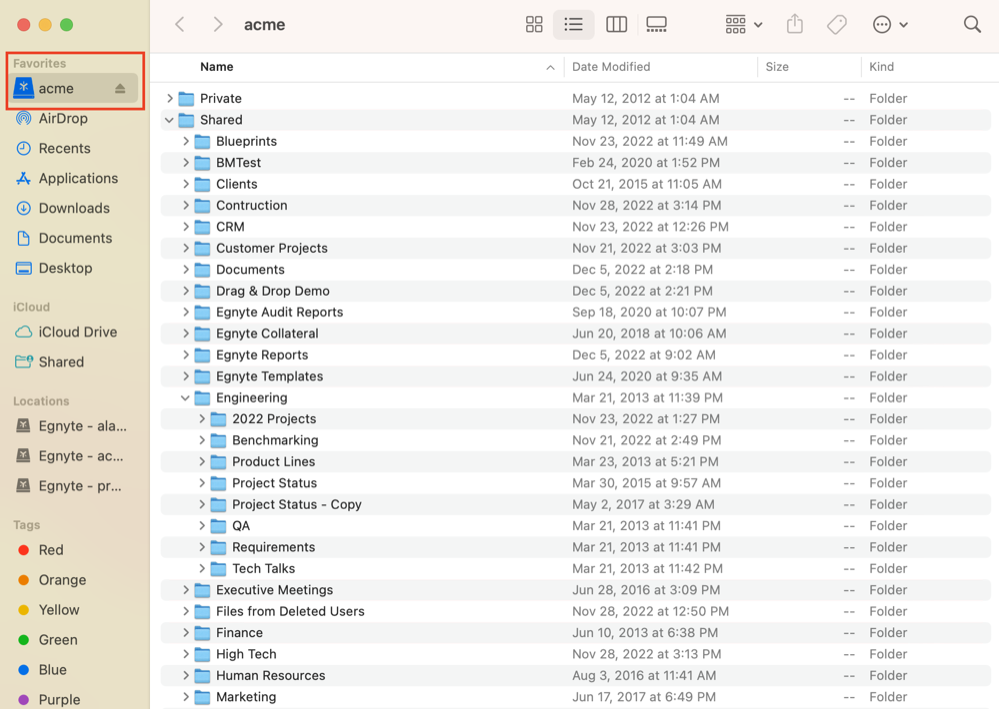Collapse the Shared folder
Viewport: 999px width, 709px height.
tap(169, 120)
